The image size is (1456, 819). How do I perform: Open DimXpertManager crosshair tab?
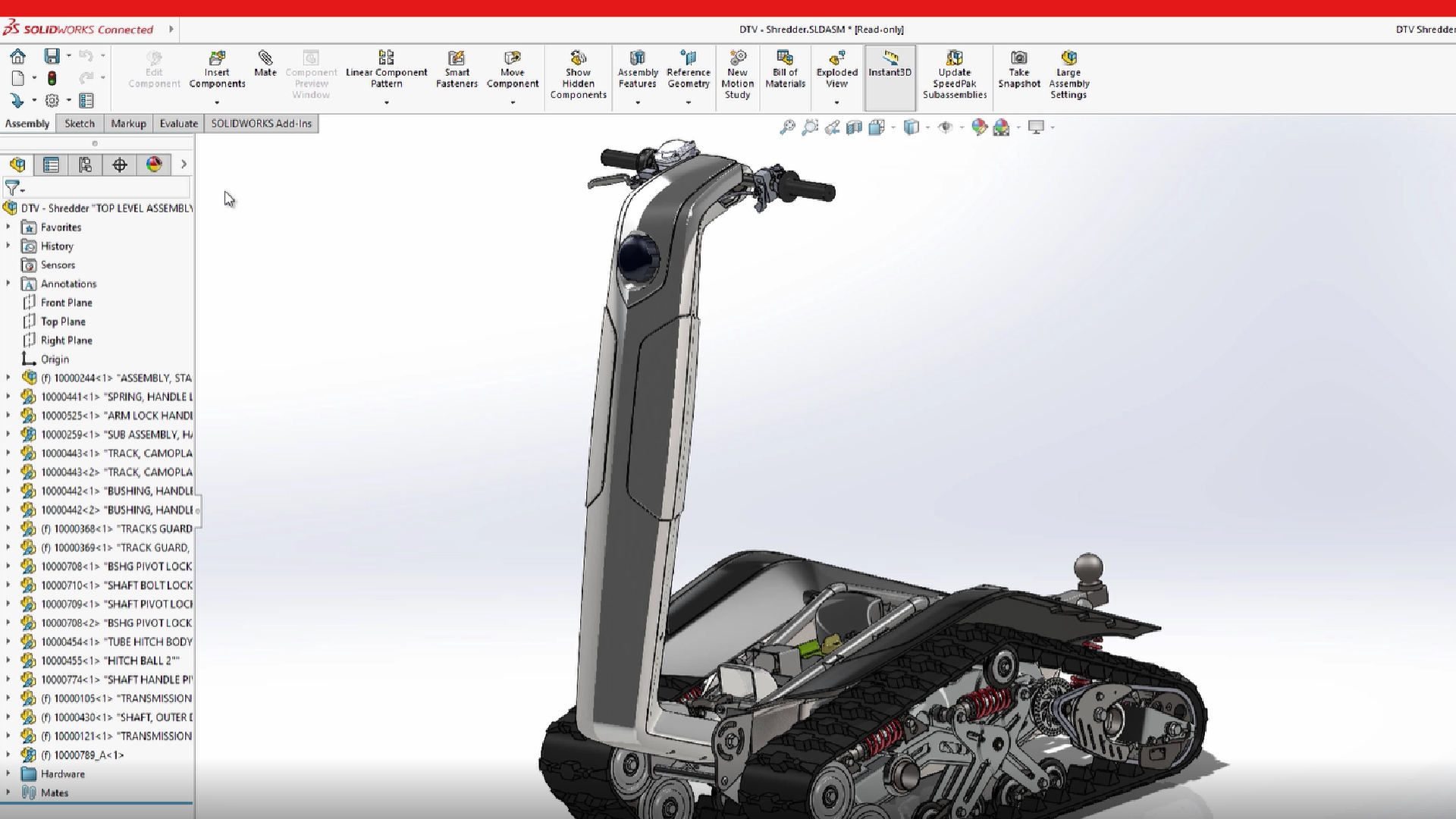click(x=120, y=165)
